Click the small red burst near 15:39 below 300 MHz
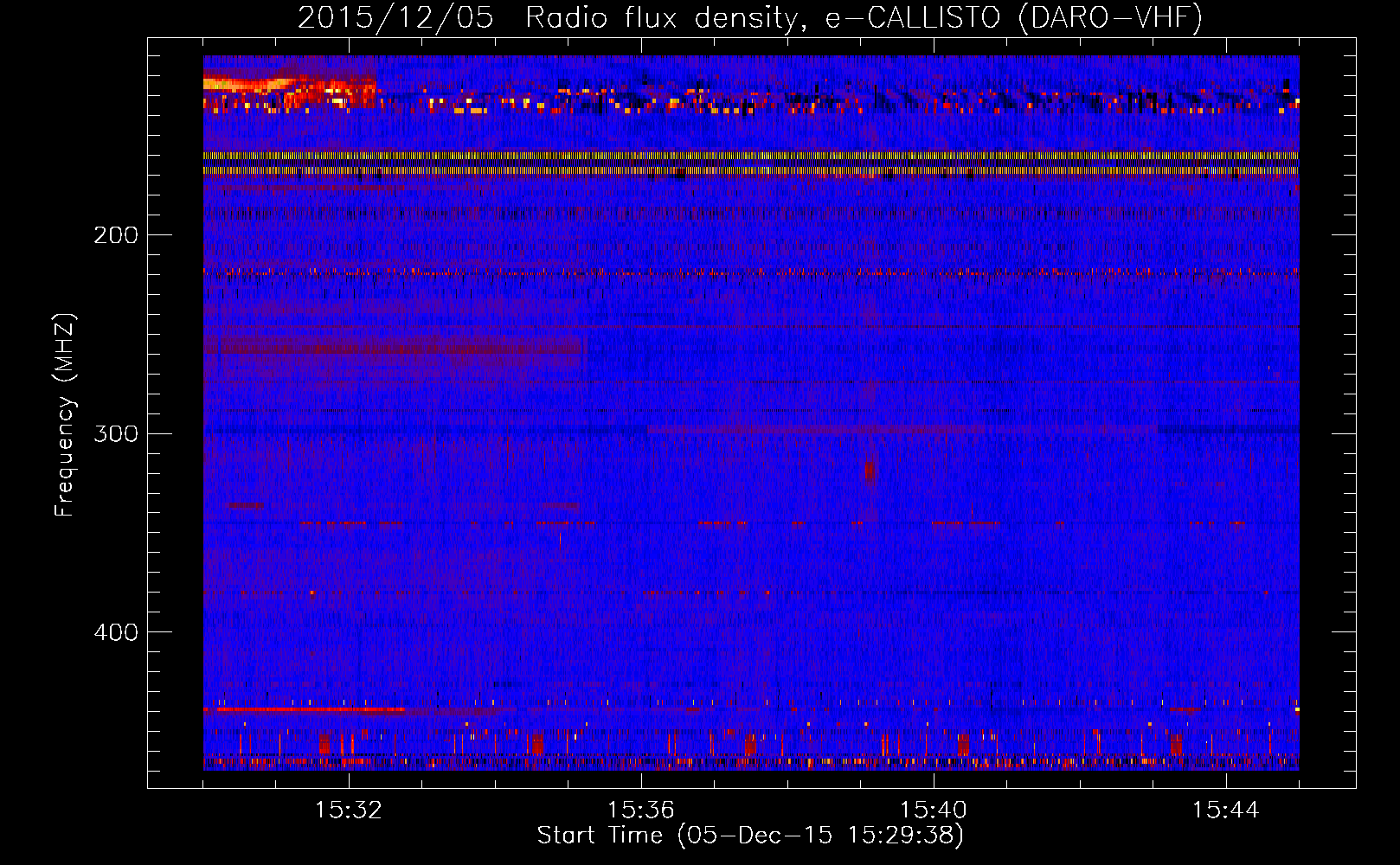 (870, 471)
